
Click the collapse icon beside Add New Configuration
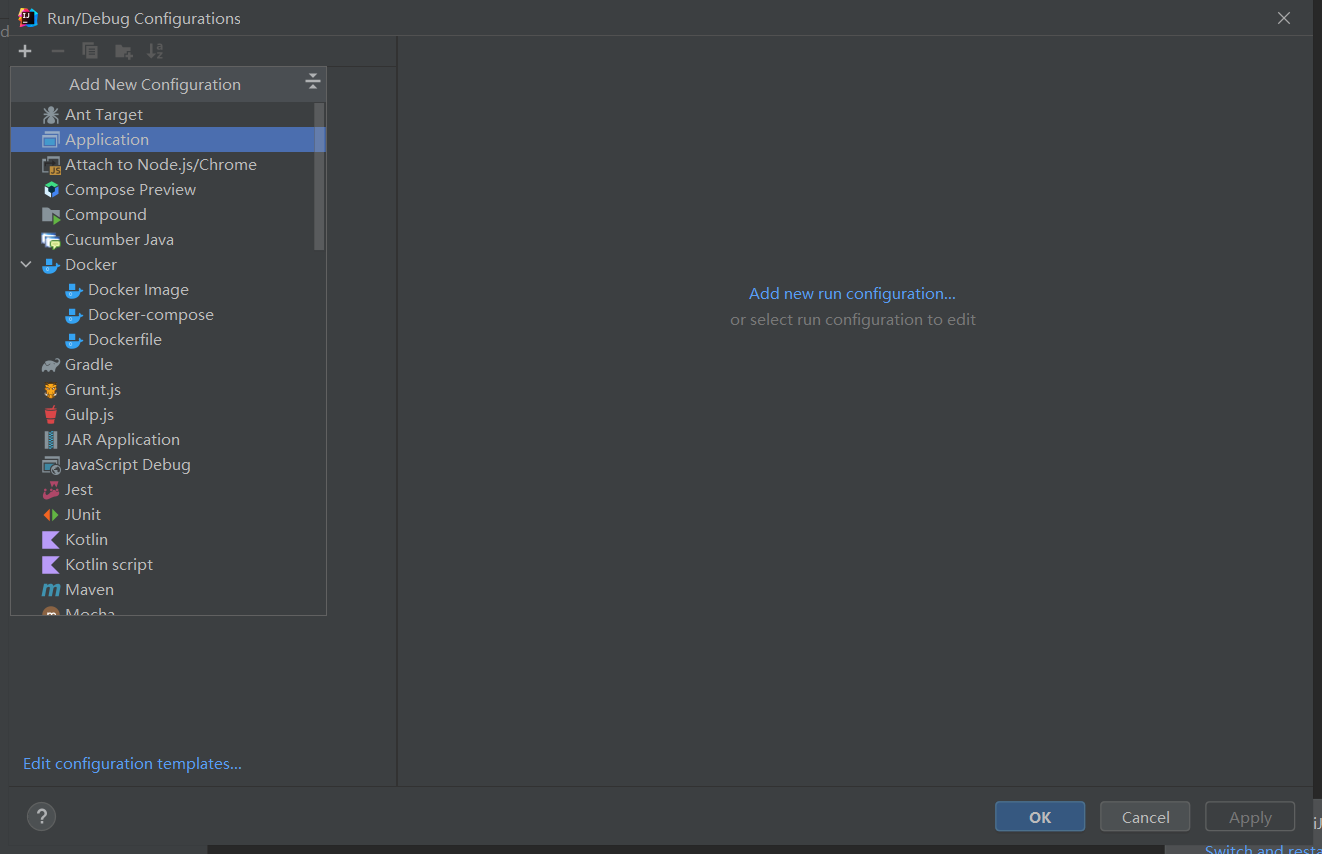pos(312,82)
